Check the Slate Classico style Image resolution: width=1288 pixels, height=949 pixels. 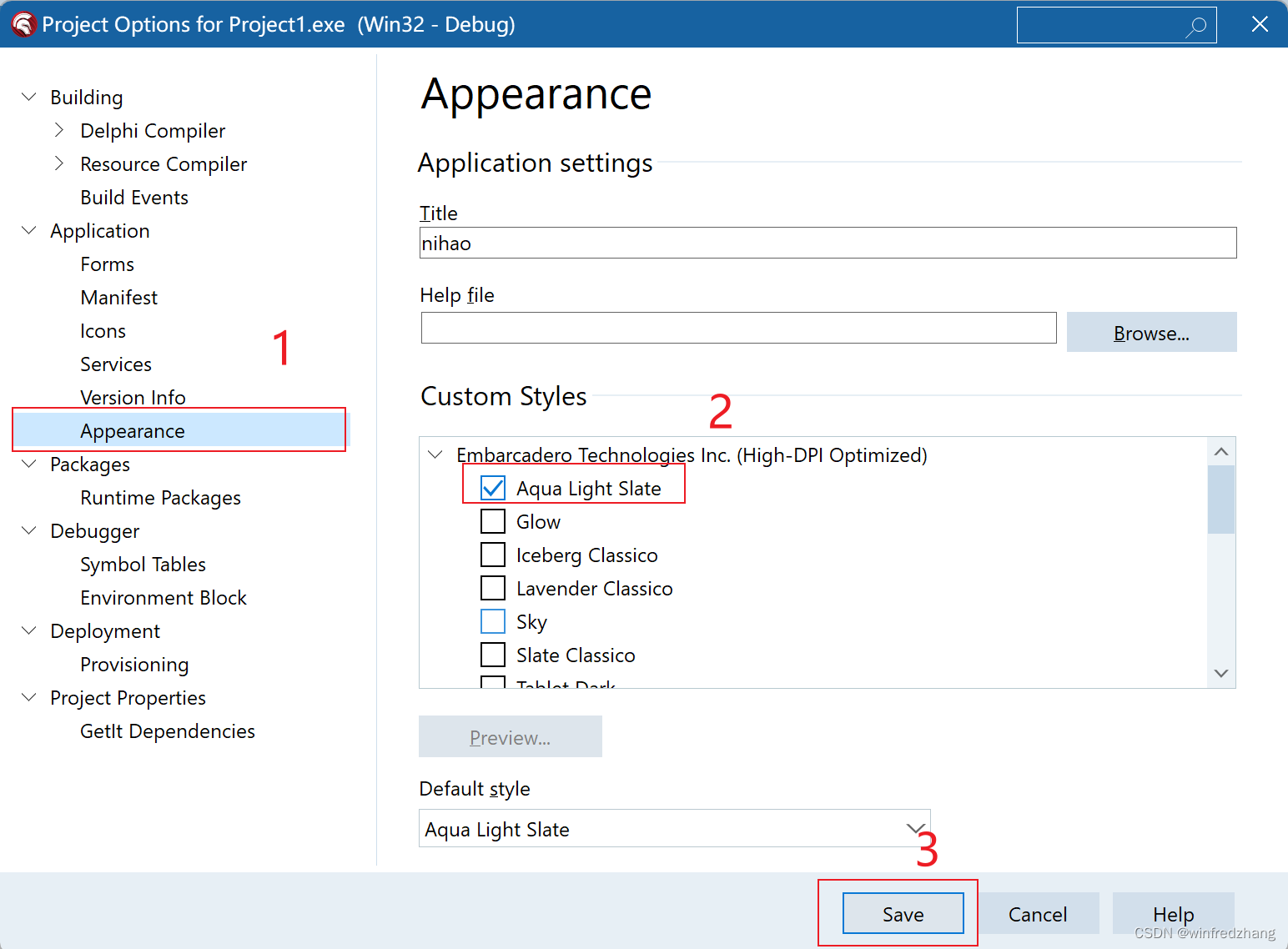[493, 655]
